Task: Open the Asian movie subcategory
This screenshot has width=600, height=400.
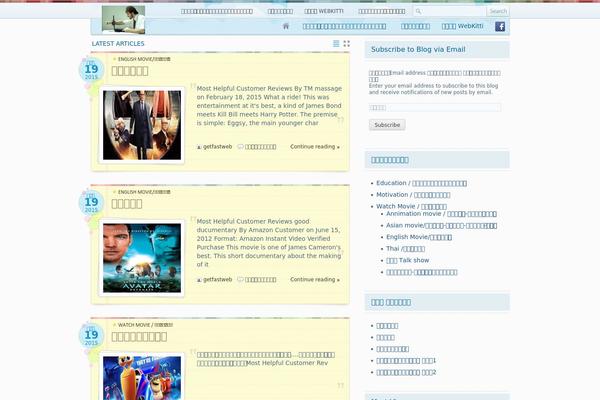Action: point(441,225)
